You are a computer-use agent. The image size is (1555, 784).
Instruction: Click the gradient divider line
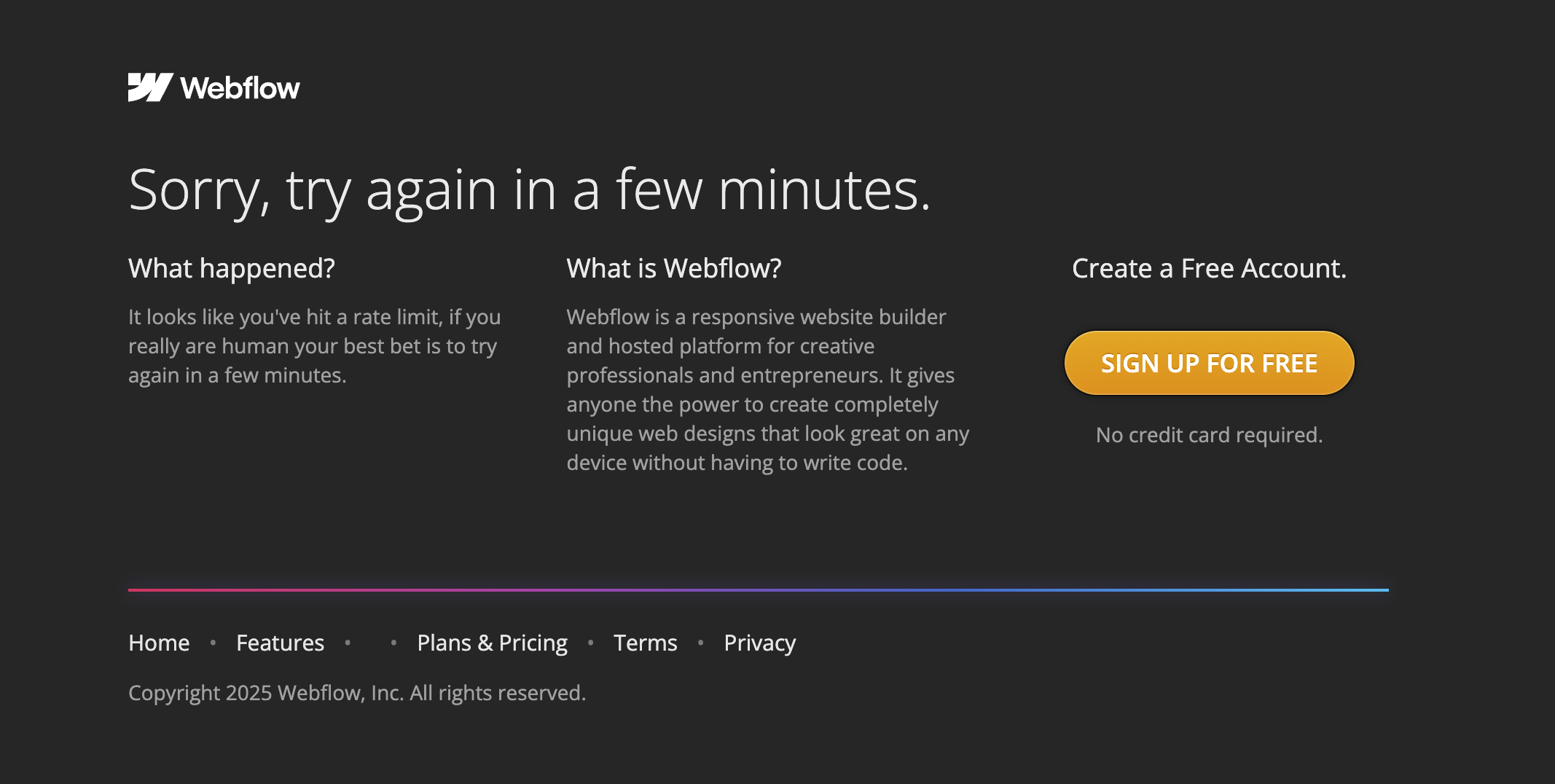pyautogui.click(x=758, y=589)
